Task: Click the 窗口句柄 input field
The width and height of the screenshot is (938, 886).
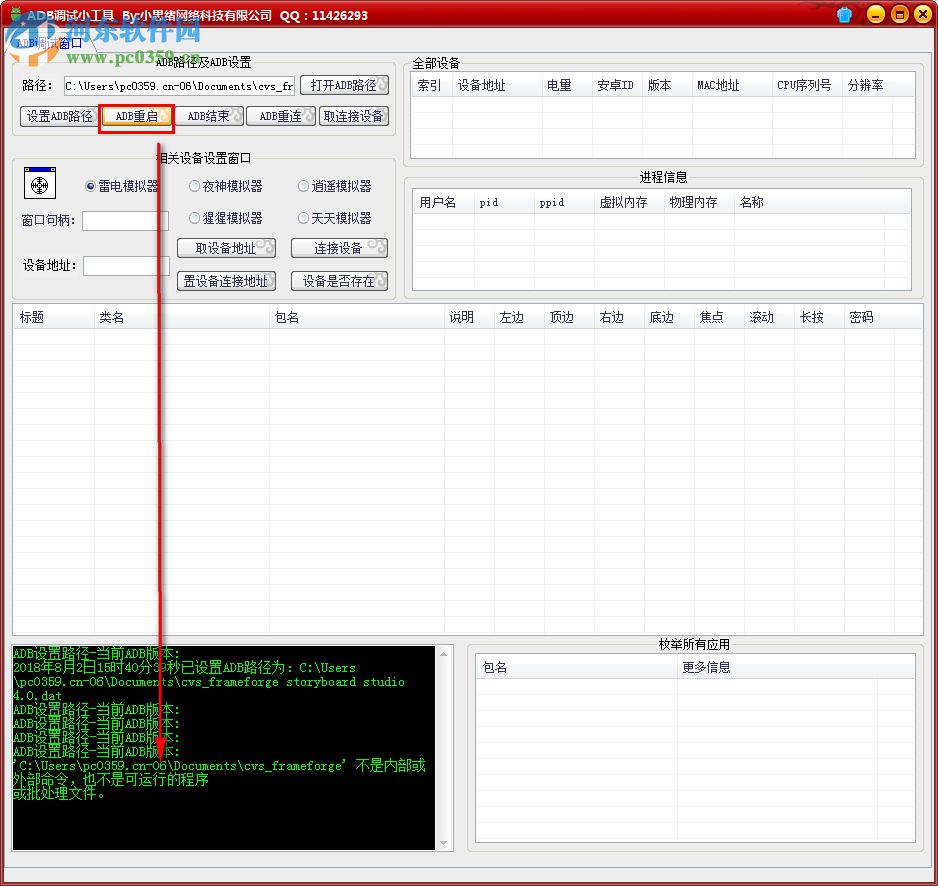Action: (x=125, y=220)
